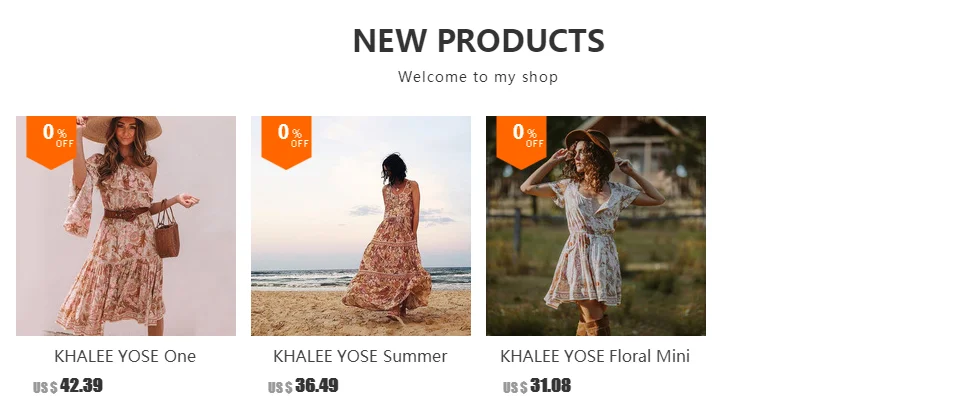Click the 0% OFF badge on beach dress
The height and width of the screenshot is (406, 958).
287,142
